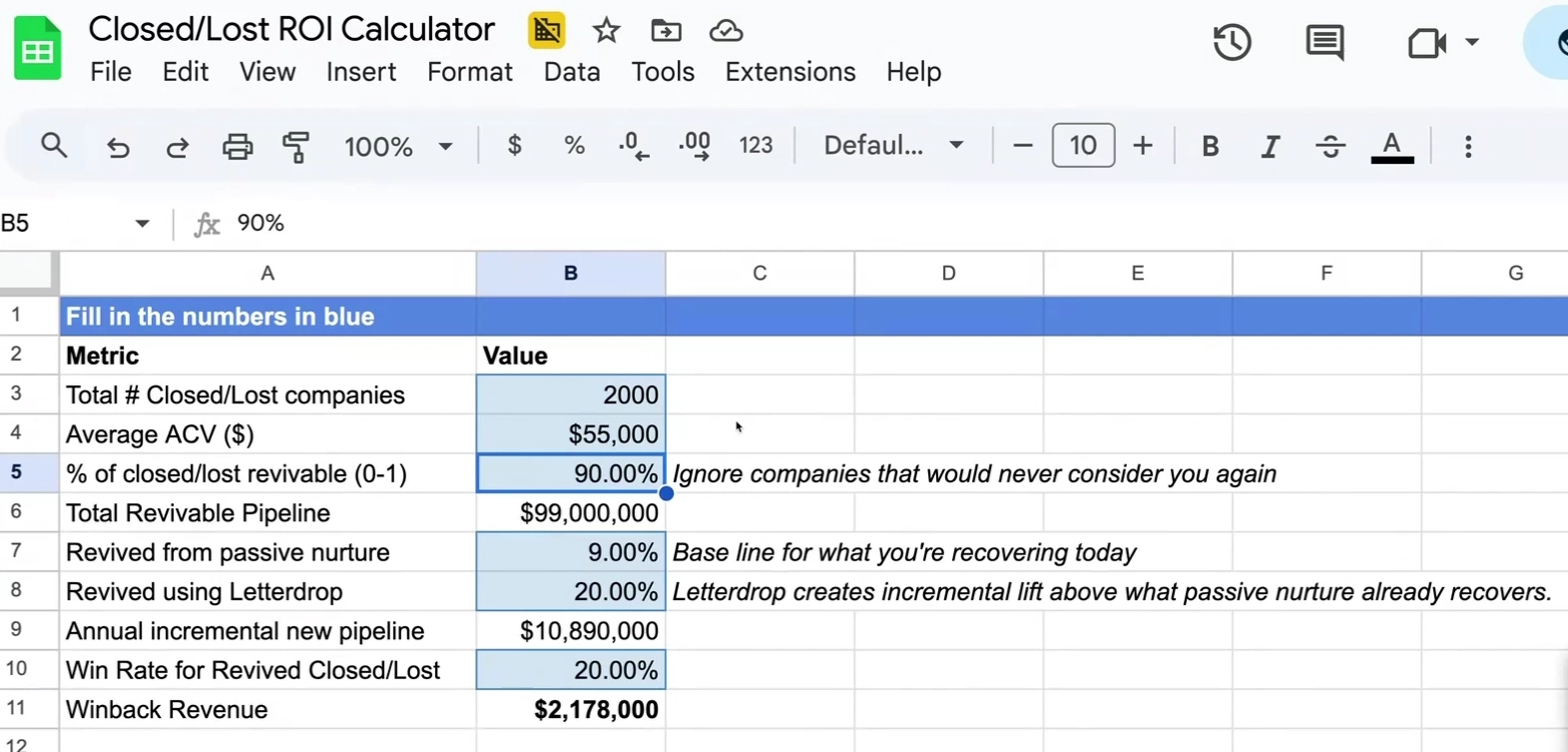Print the spreadsheet
Image resolution: width=1568 pixels, height=752 pixels.
click(x=238, y=147)
